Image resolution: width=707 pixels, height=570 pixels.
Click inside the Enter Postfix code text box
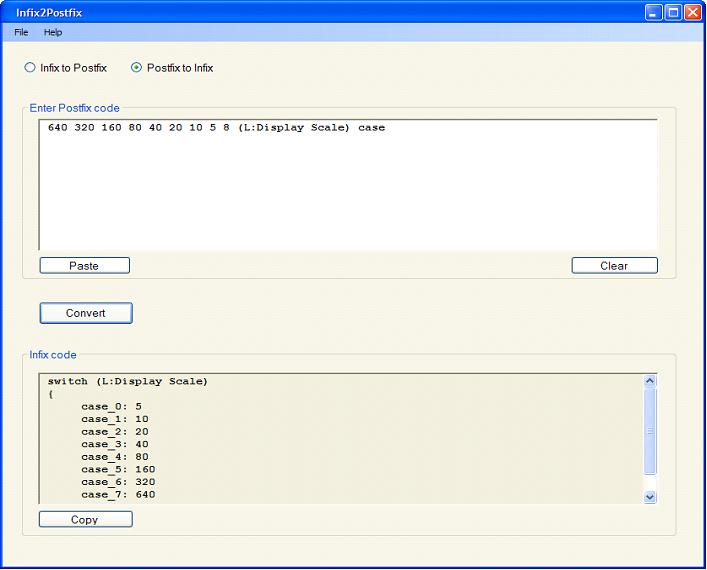348,185
